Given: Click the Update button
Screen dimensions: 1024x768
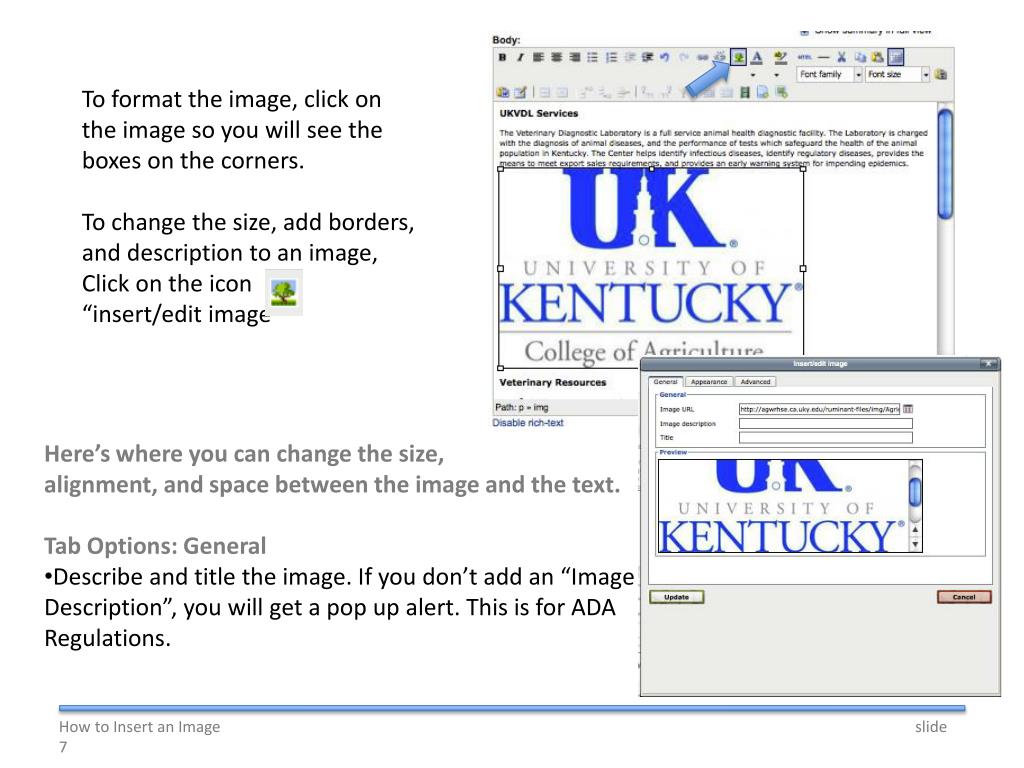Looking at the screenshot, I should pos(677,597).
